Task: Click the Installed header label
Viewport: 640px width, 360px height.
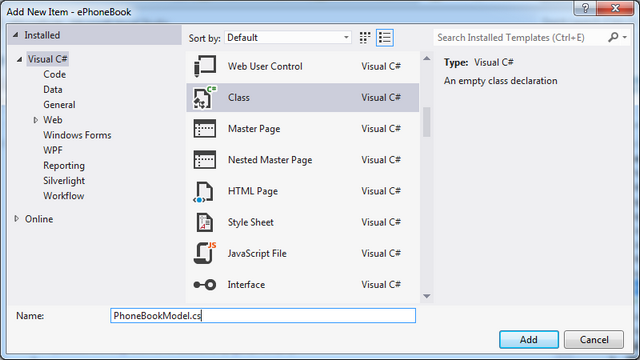Action: point(42,35)
